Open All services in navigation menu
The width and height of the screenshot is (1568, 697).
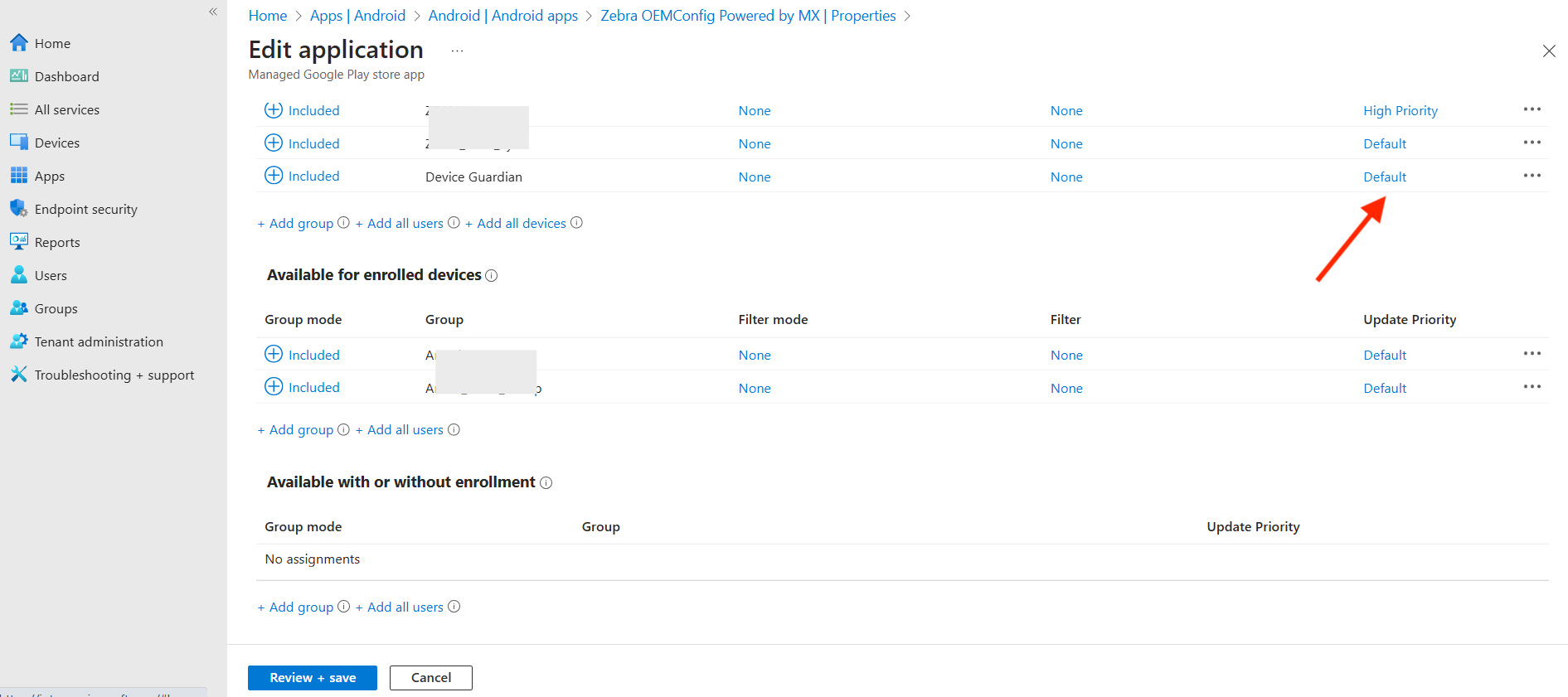[x=66, y=109]
